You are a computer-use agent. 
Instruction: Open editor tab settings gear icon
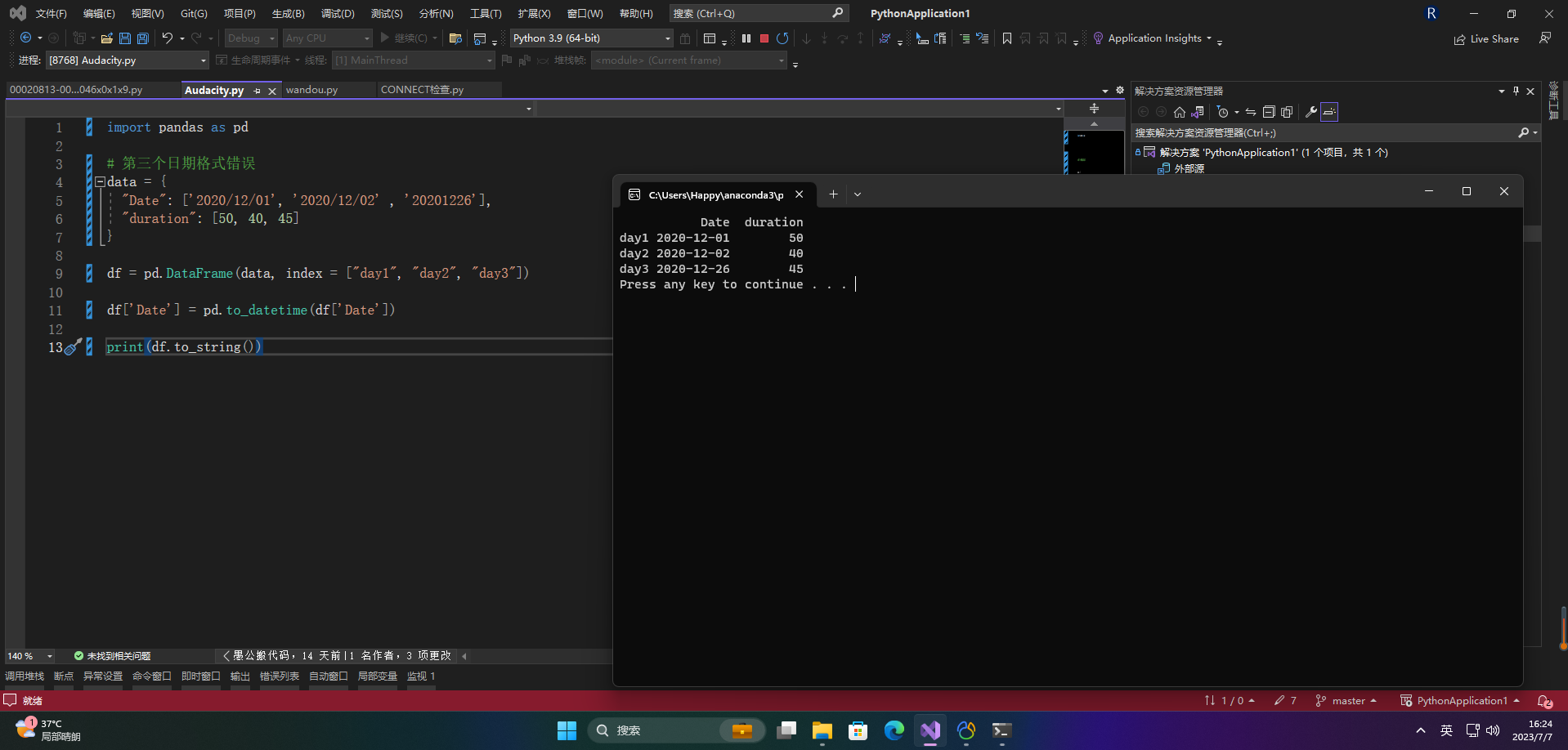(1120, 90)
